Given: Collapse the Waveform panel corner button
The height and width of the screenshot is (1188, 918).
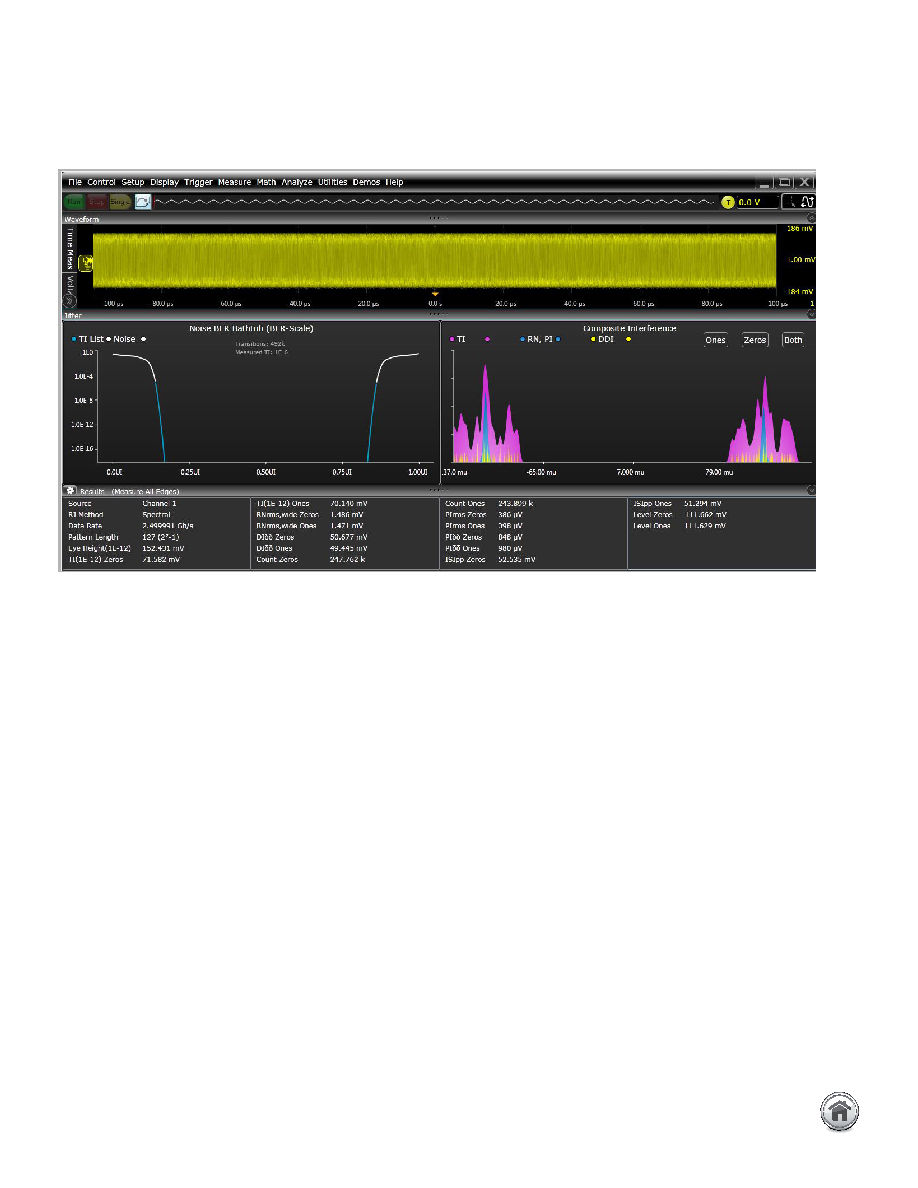Looking at the screenshot, I should click(x=810, y=218).
